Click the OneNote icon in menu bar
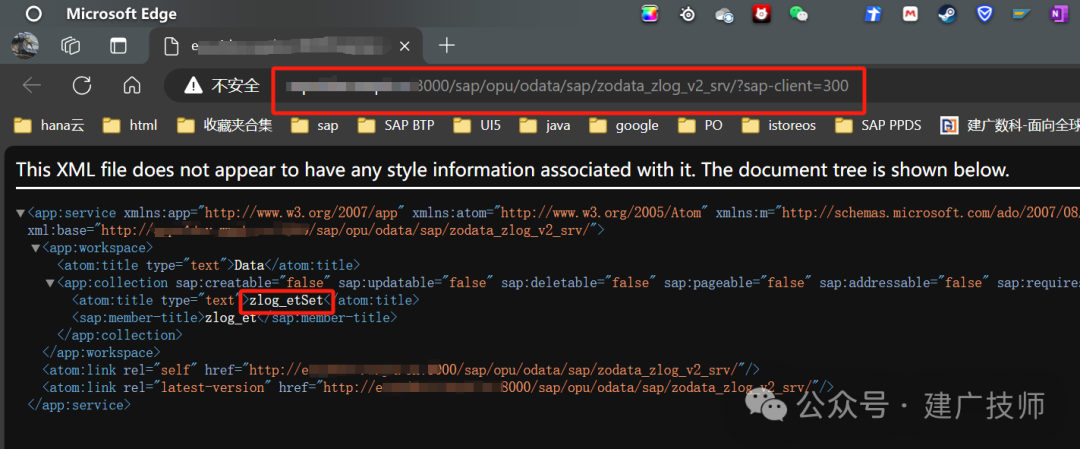 (x=1057, y=14)
